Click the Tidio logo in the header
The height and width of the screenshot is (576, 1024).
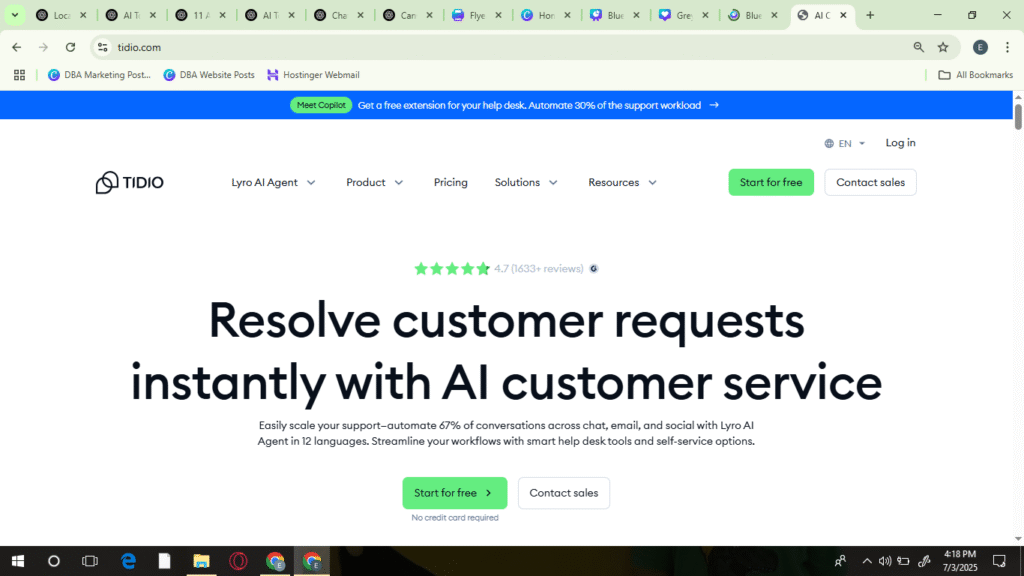tap(129, 182)
